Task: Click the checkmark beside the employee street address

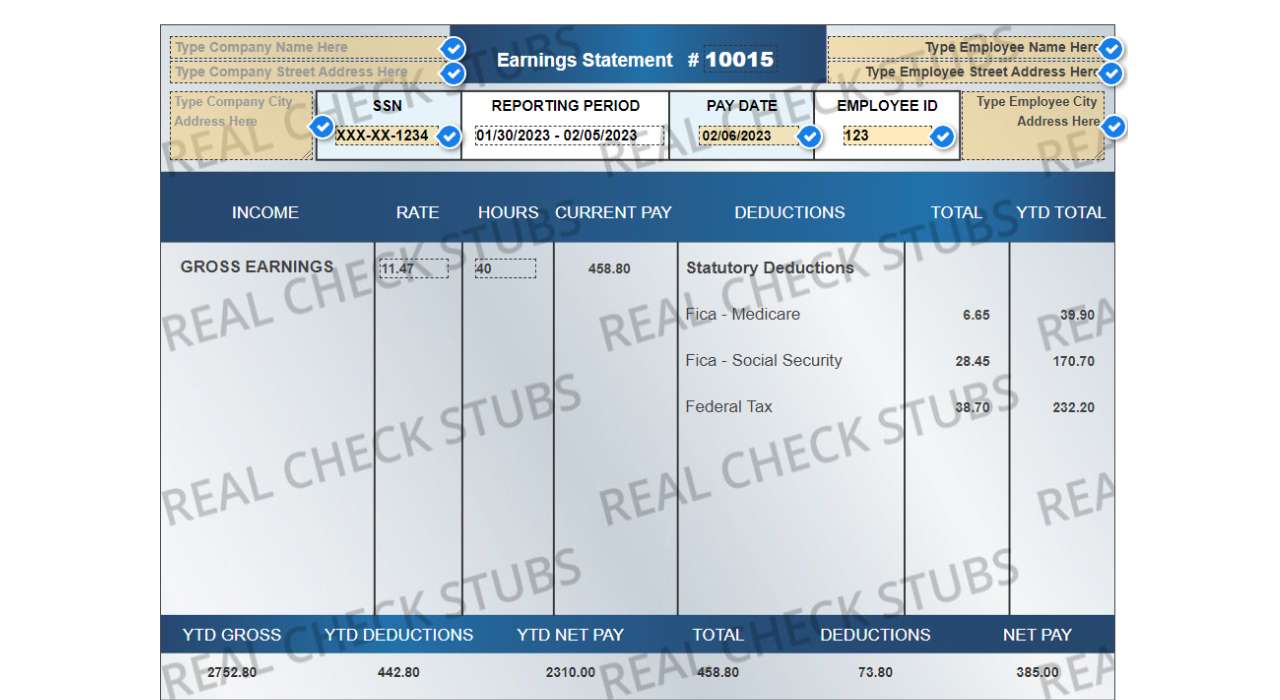Action: (1109, 72)
